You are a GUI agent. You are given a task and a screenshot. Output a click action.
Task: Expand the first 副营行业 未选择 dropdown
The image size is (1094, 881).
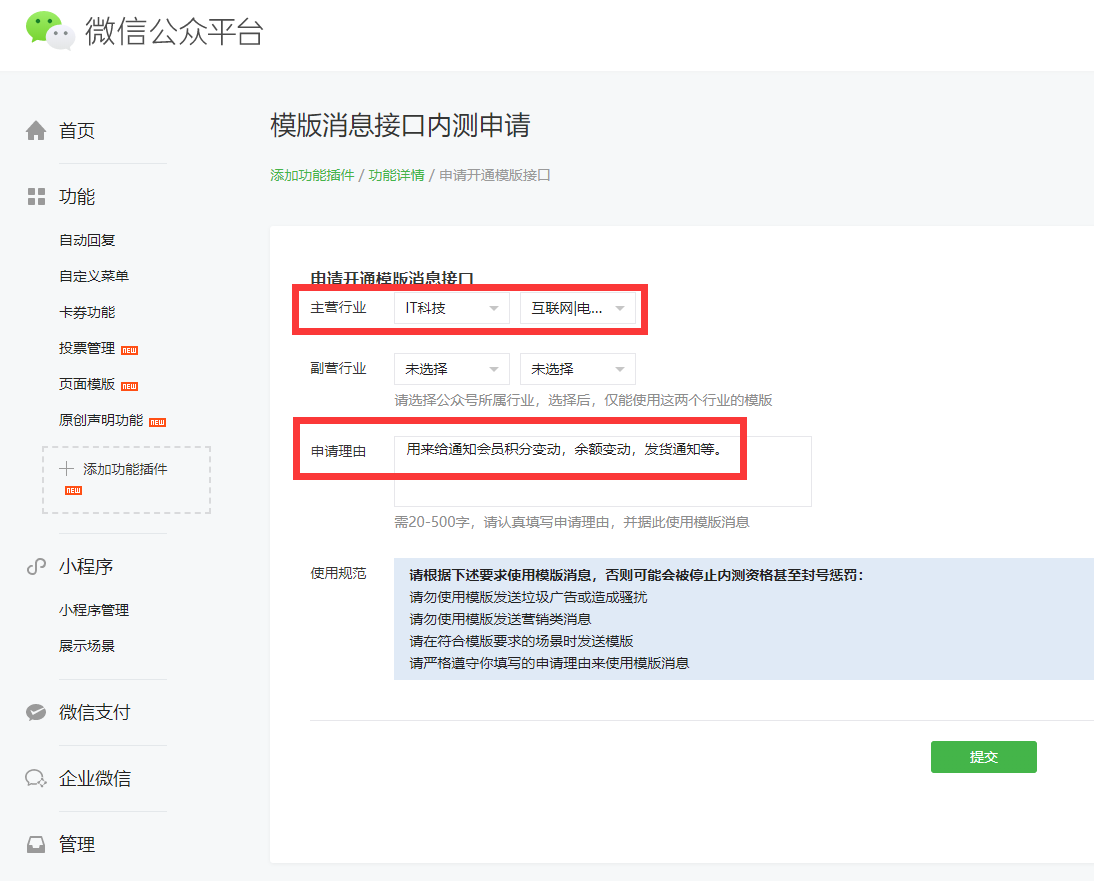coord(451,369)
